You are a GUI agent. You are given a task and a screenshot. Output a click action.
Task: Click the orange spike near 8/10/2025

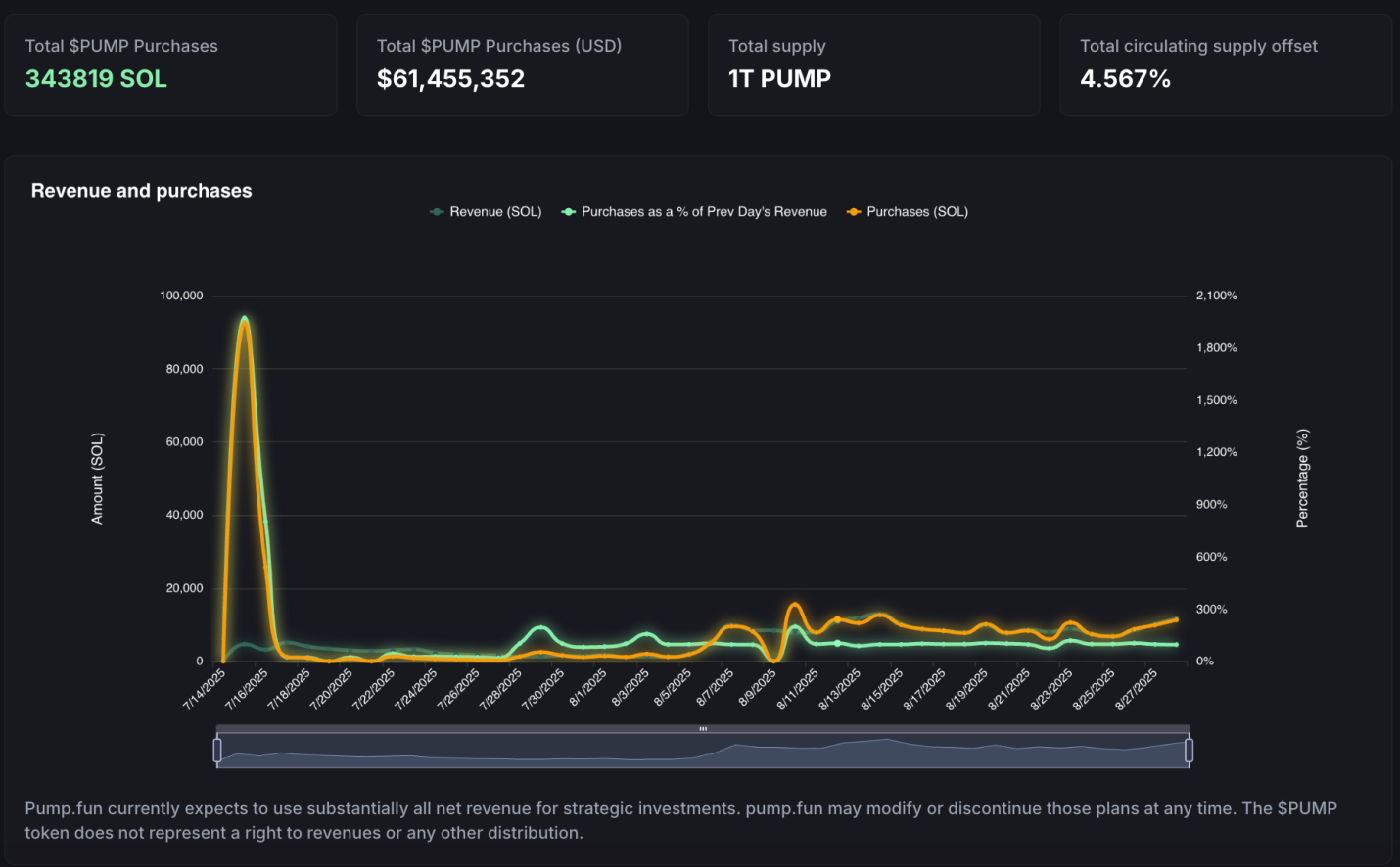tap(794, 605)
